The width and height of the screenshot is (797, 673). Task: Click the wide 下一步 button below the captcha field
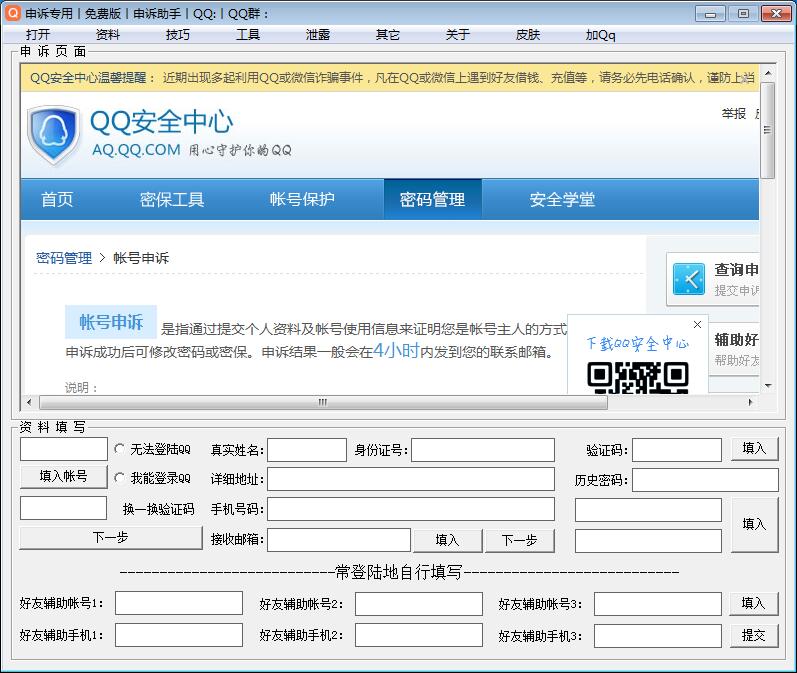point(111,538)
